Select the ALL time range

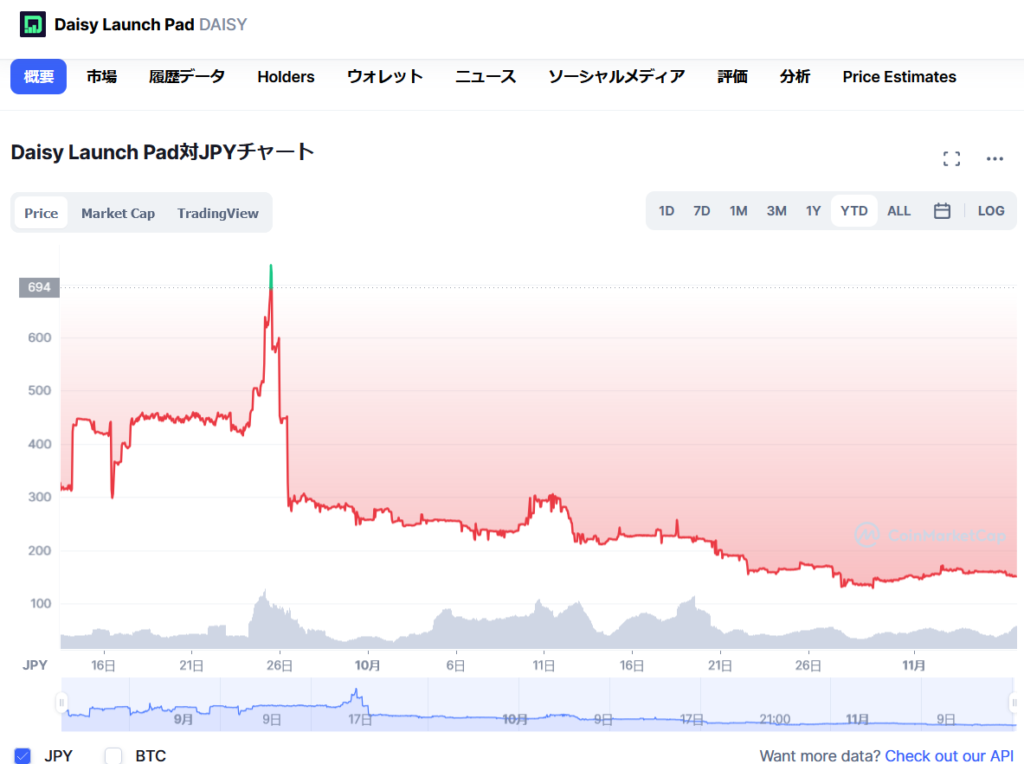pos(899,211)
